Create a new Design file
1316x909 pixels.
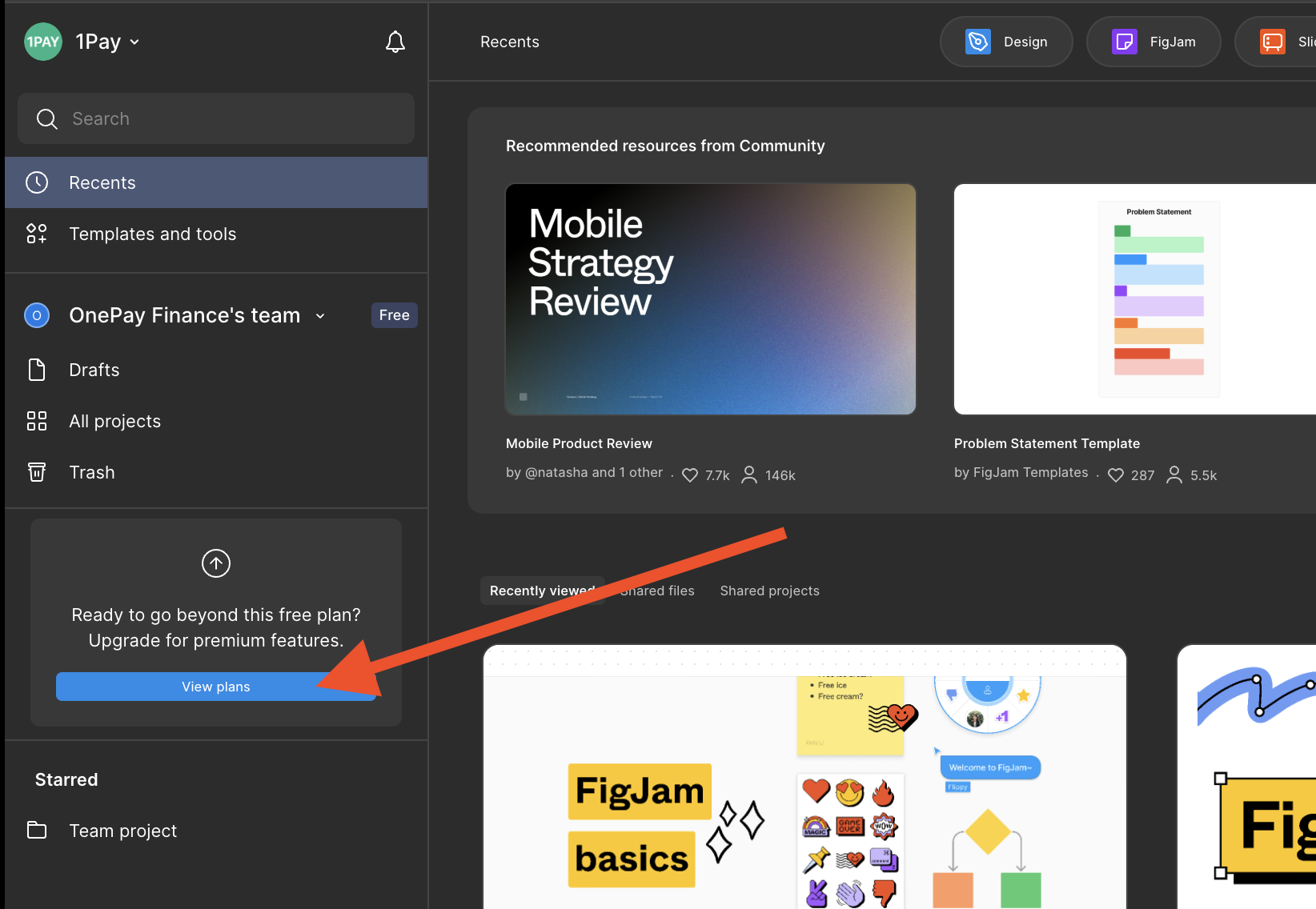pyautogui.click(x=1006, y=42)
